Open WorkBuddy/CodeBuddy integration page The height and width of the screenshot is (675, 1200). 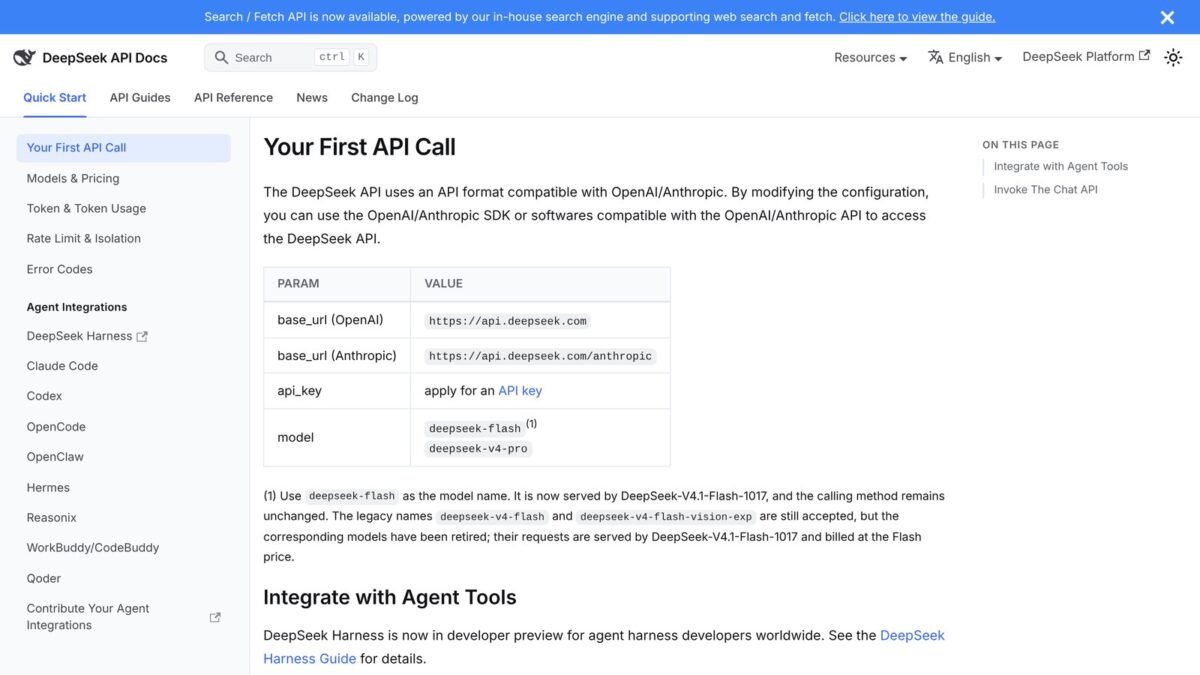(93, 548)
